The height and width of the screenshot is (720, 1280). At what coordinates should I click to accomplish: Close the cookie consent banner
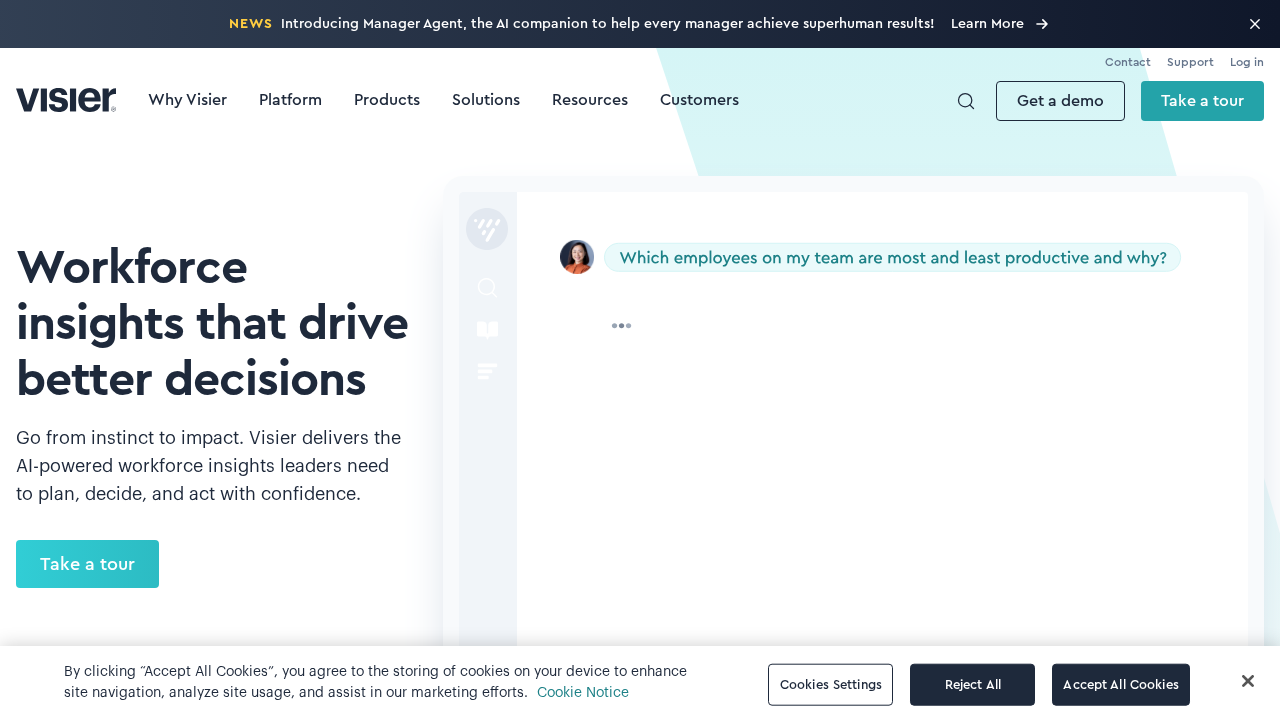(x=1247, y=681)
